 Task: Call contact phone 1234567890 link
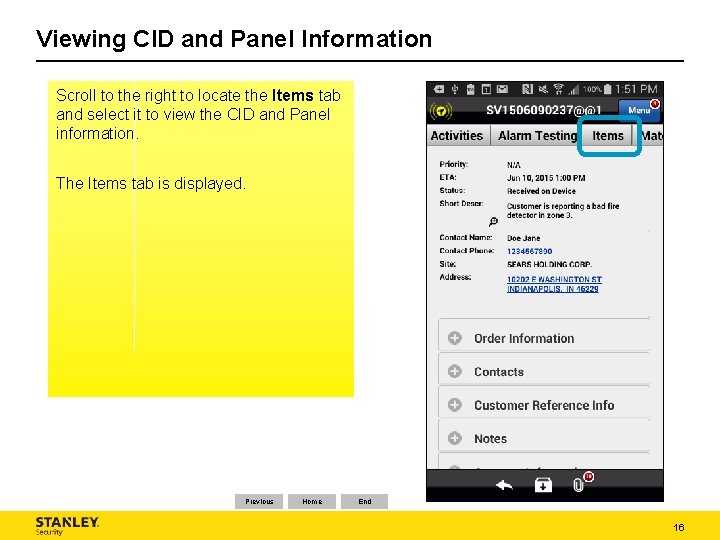529,251
